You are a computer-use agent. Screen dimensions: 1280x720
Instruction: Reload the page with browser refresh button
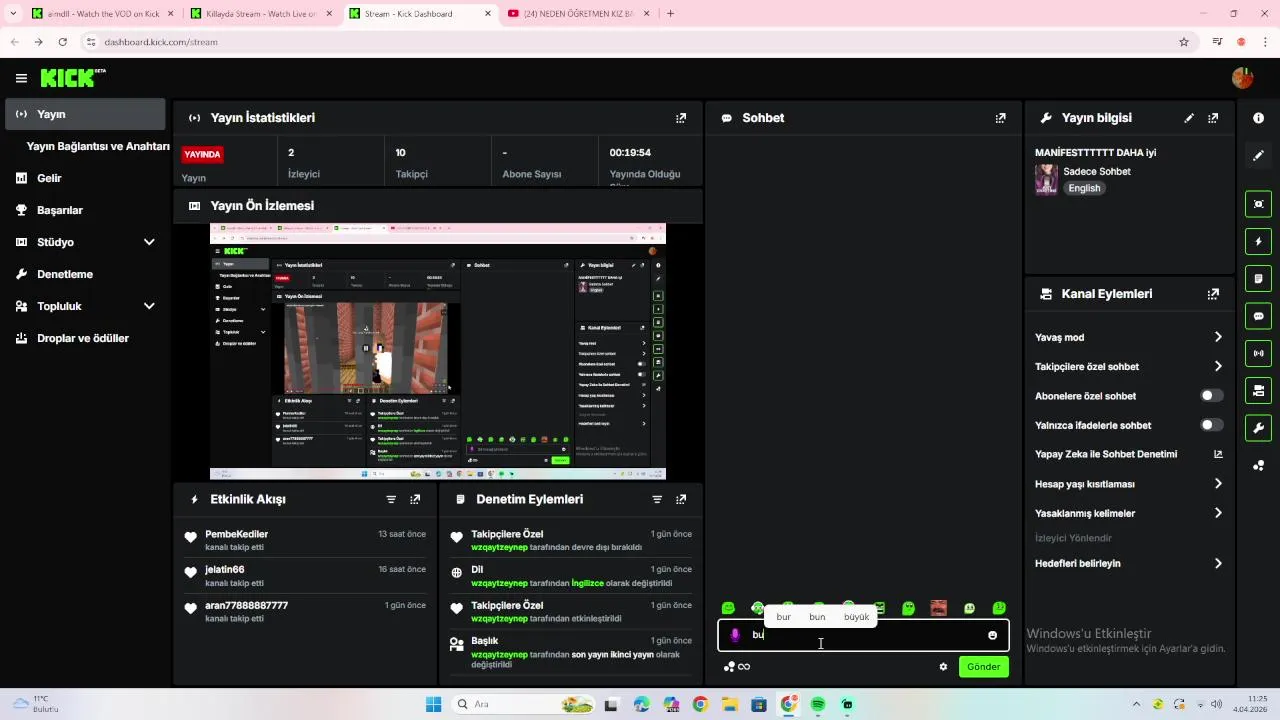click(x=62, y=42)
